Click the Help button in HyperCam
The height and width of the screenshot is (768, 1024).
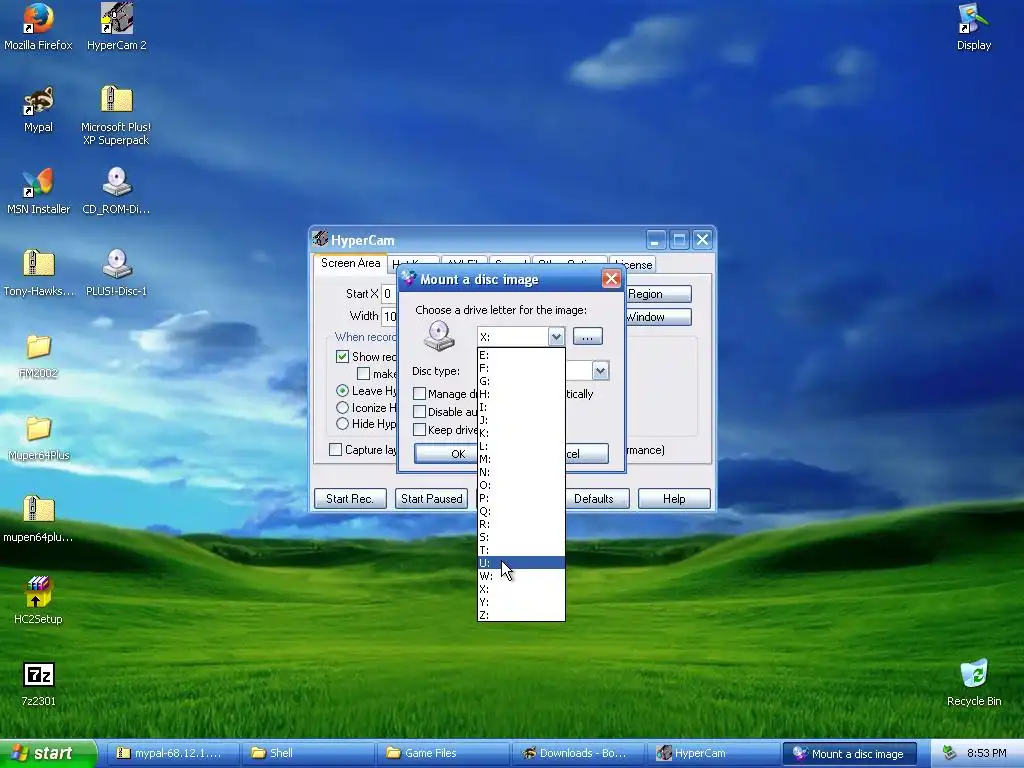point(674,499)
